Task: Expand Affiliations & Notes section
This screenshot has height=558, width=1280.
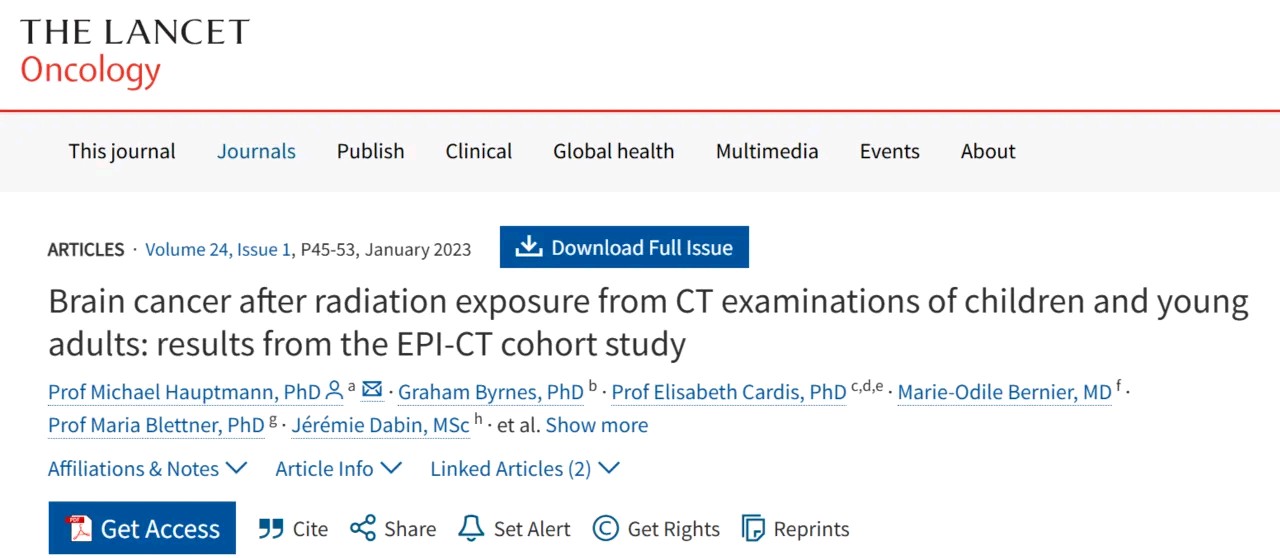Action: [x=147, y=468]
